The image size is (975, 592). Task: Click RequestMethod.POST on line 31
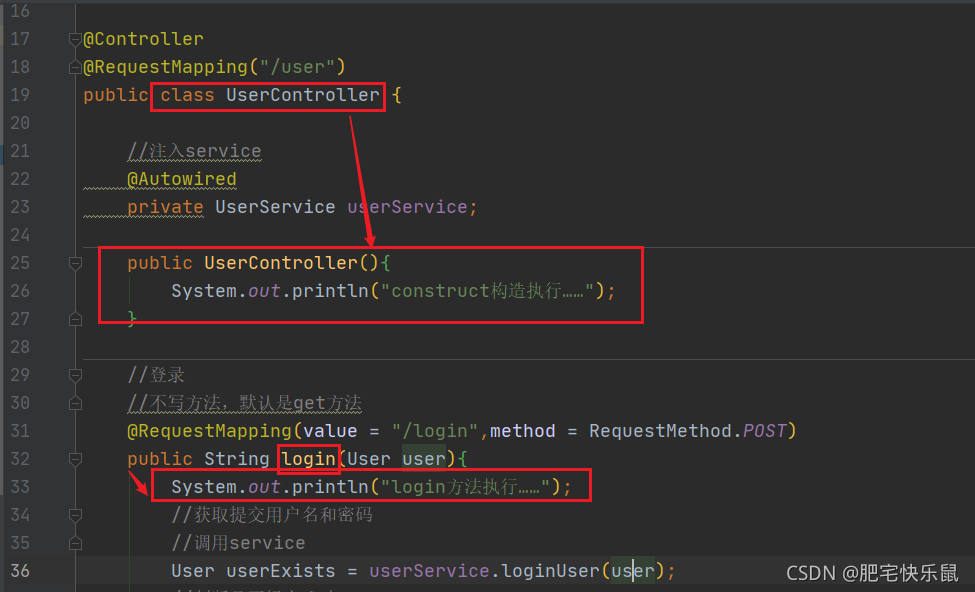click(x=688, y=431)
